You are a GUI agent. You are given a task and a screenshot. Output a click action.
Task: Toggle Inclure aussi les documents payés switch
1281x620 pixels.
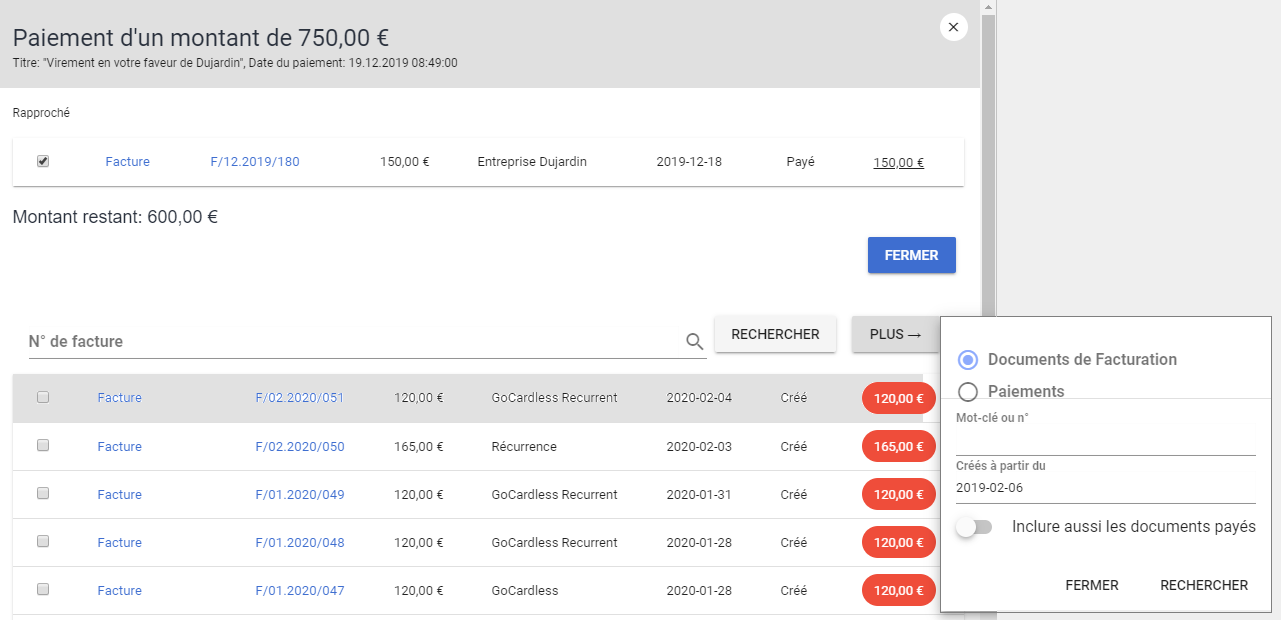(974, 527)
